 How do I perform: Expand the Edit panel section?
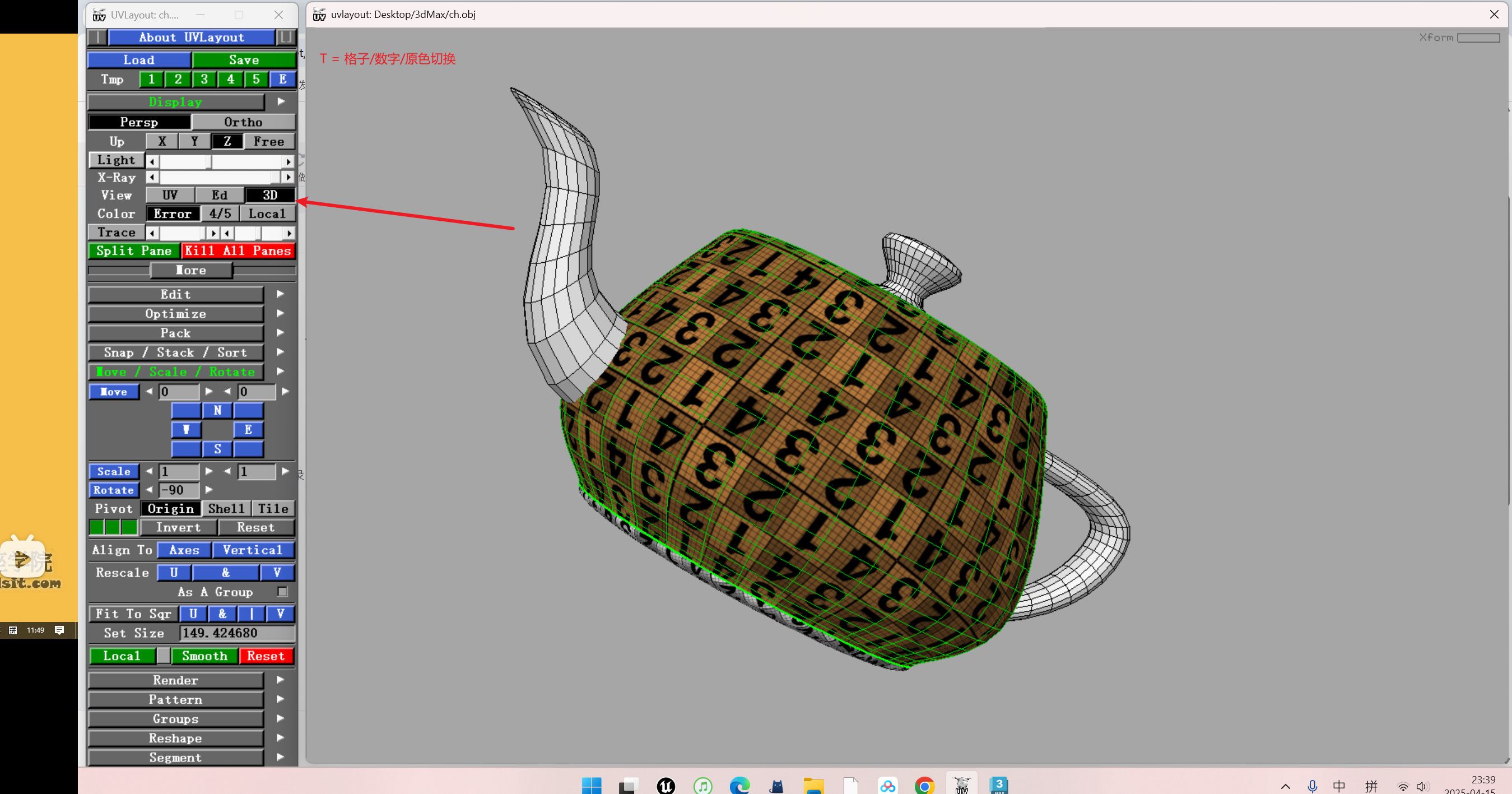[175, 294]
